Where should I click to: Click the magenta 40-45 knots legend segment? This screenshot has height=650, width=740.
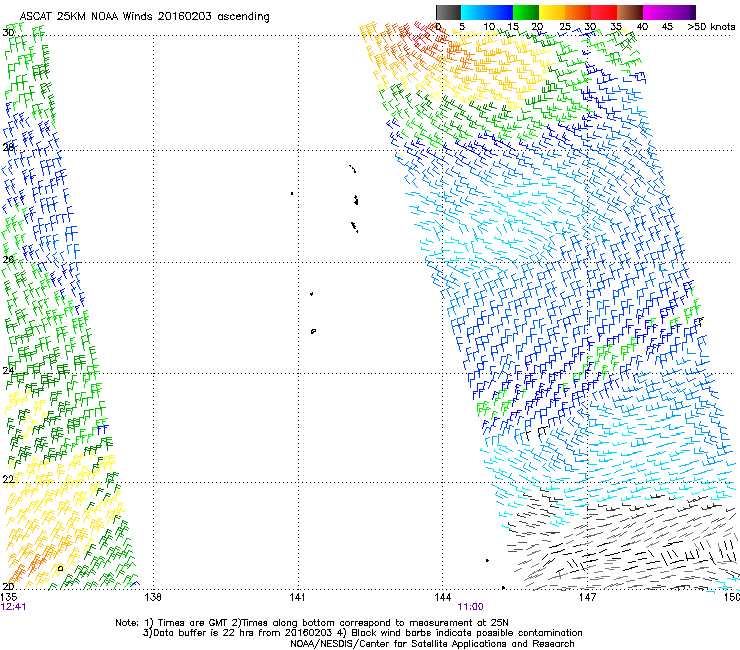655,12
